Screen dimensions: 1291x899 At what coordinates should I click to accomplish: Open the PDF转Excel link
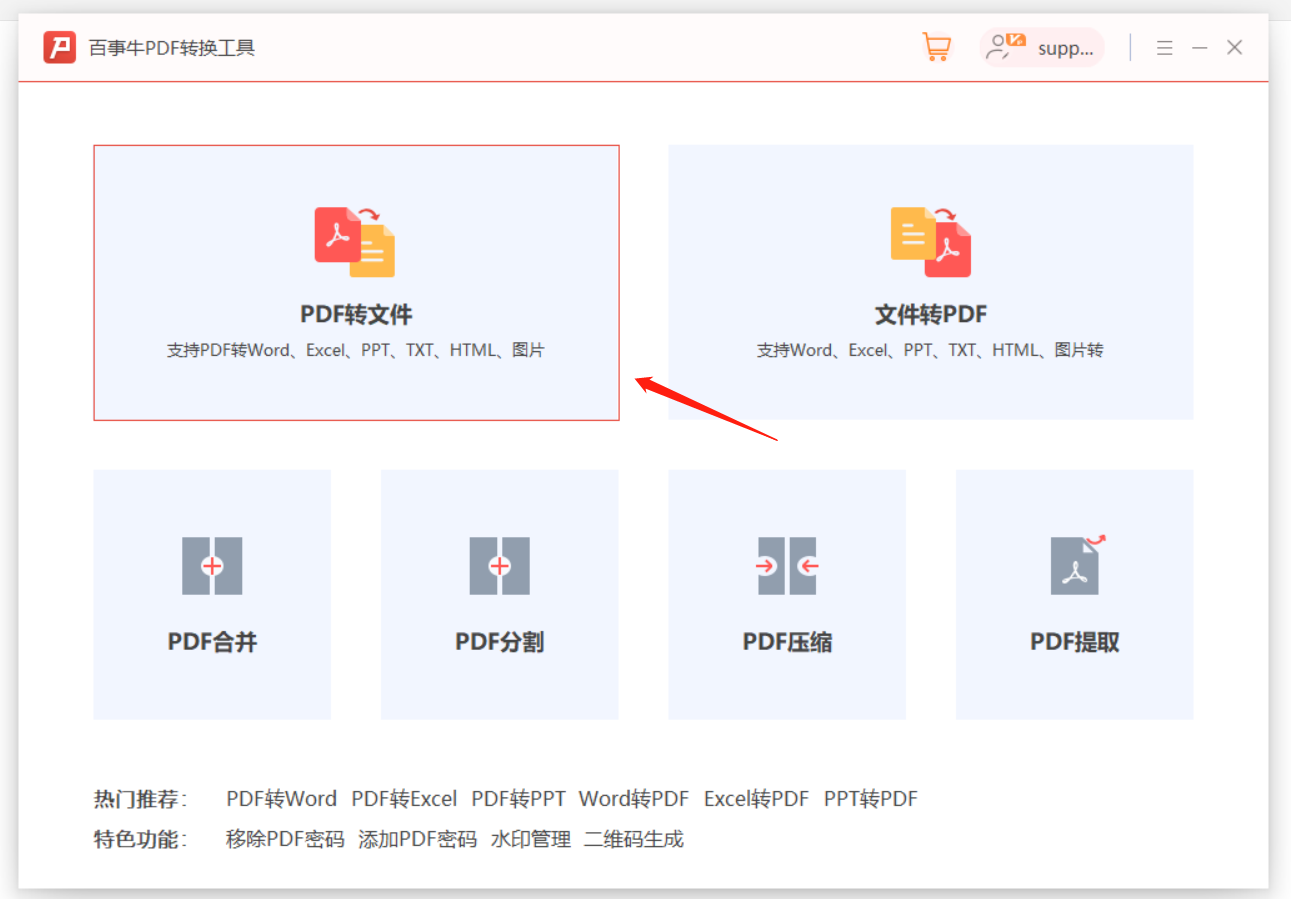tap(405, 798)
